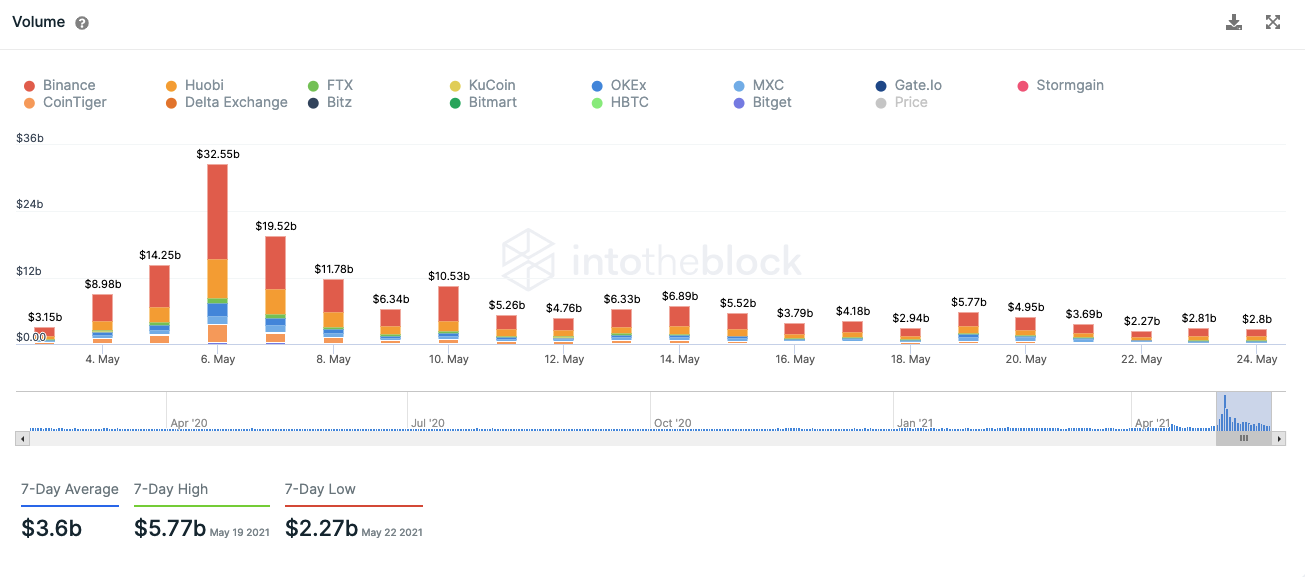Click the $5.77b high value
Screen dimensions: 1305x577
pos(170,528)
